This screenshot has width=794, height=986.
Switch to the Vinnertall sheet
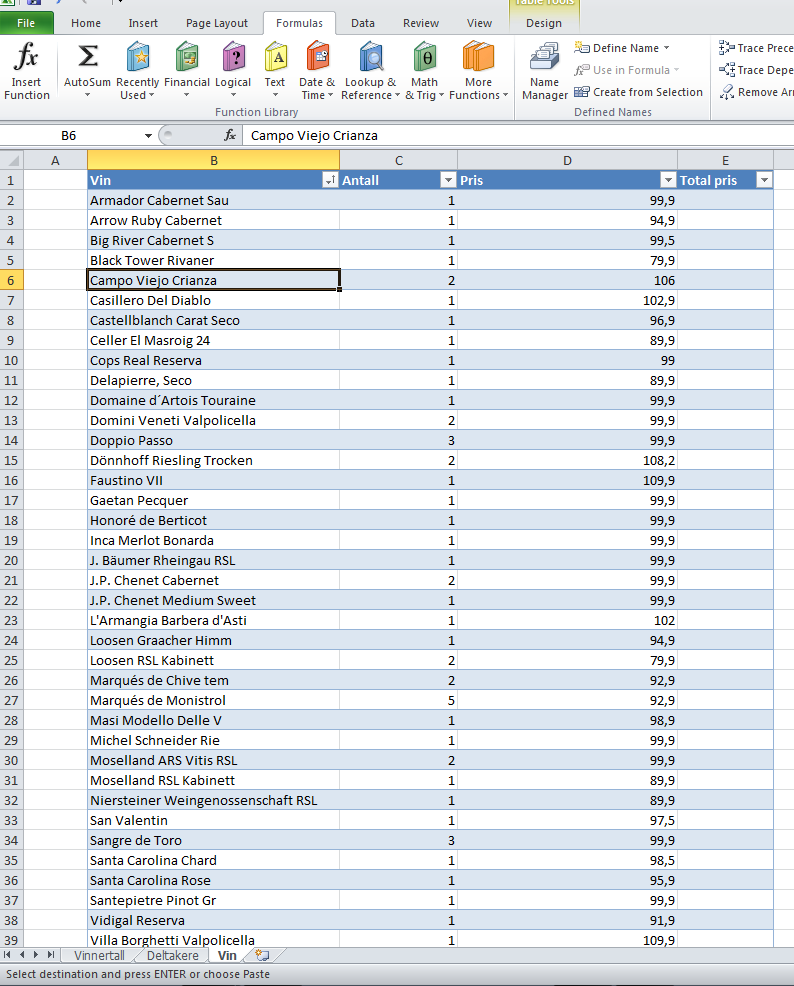tap(99, 956)
